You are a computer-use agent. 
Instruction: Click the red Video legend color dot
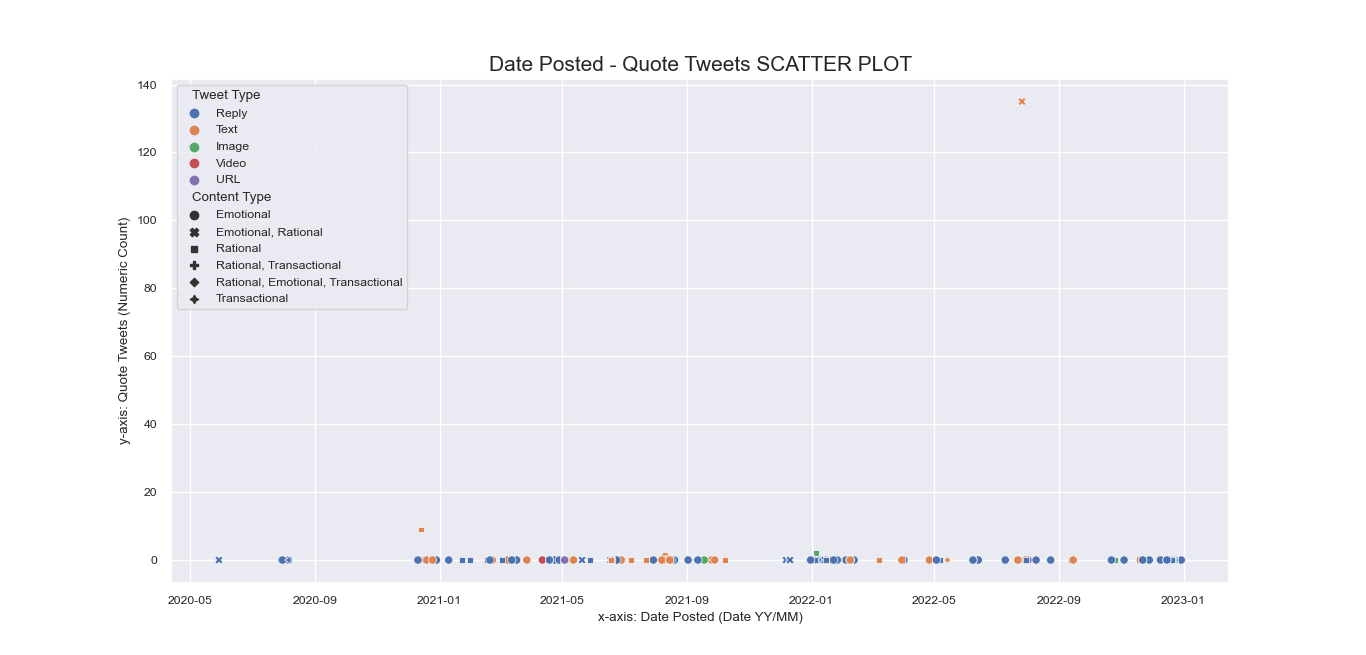click(194, 163)
